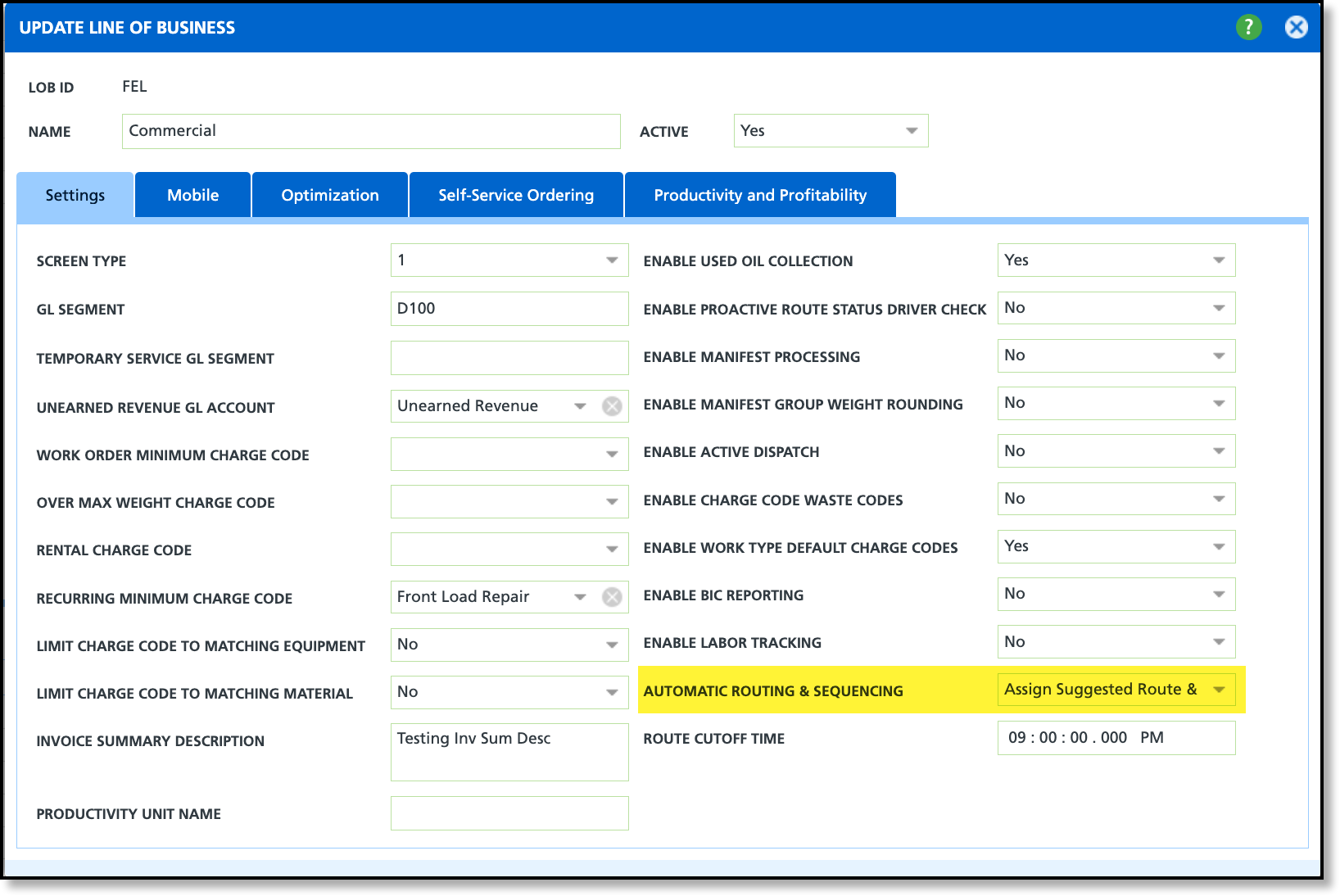This screenshot has width=1340, height=896.
Task: View the Productivity and Profitability tab
Action: tap(760, 195)
